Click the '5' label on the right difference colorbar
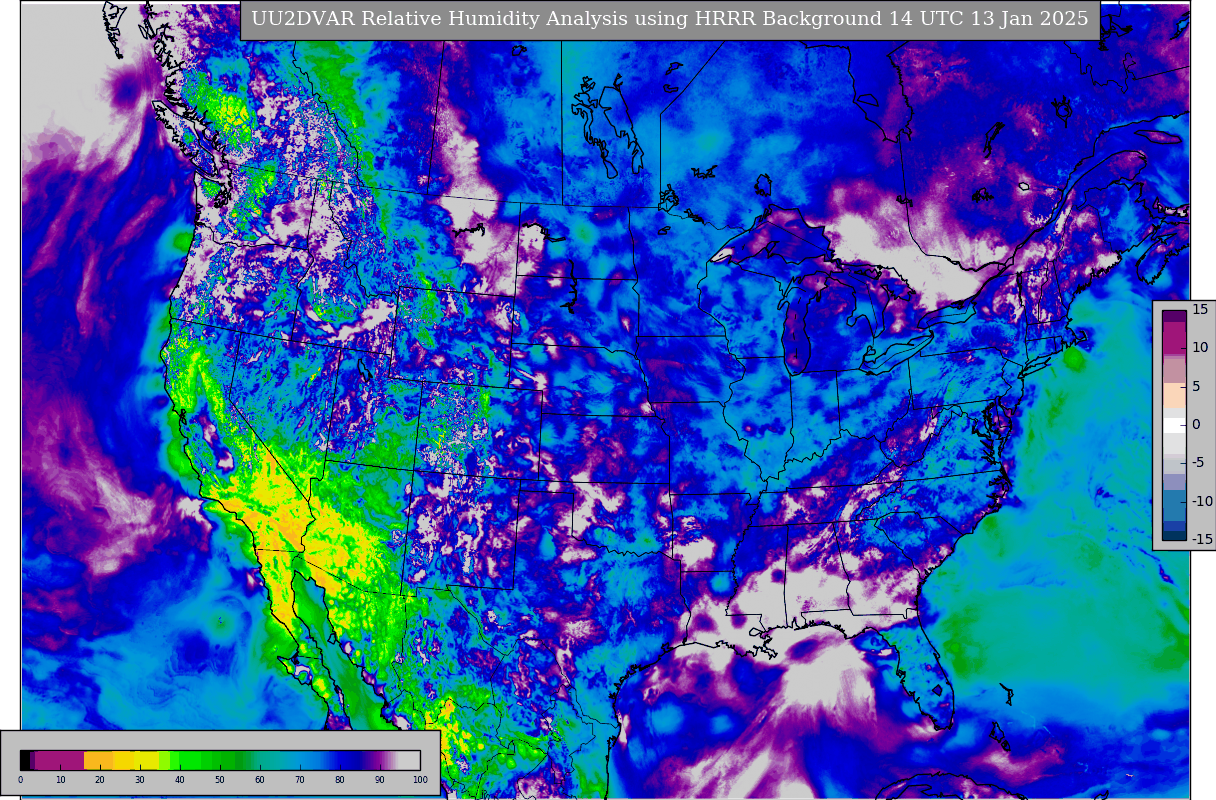1216x800 pixels. pyautogui.click(x=1196, y=386)
